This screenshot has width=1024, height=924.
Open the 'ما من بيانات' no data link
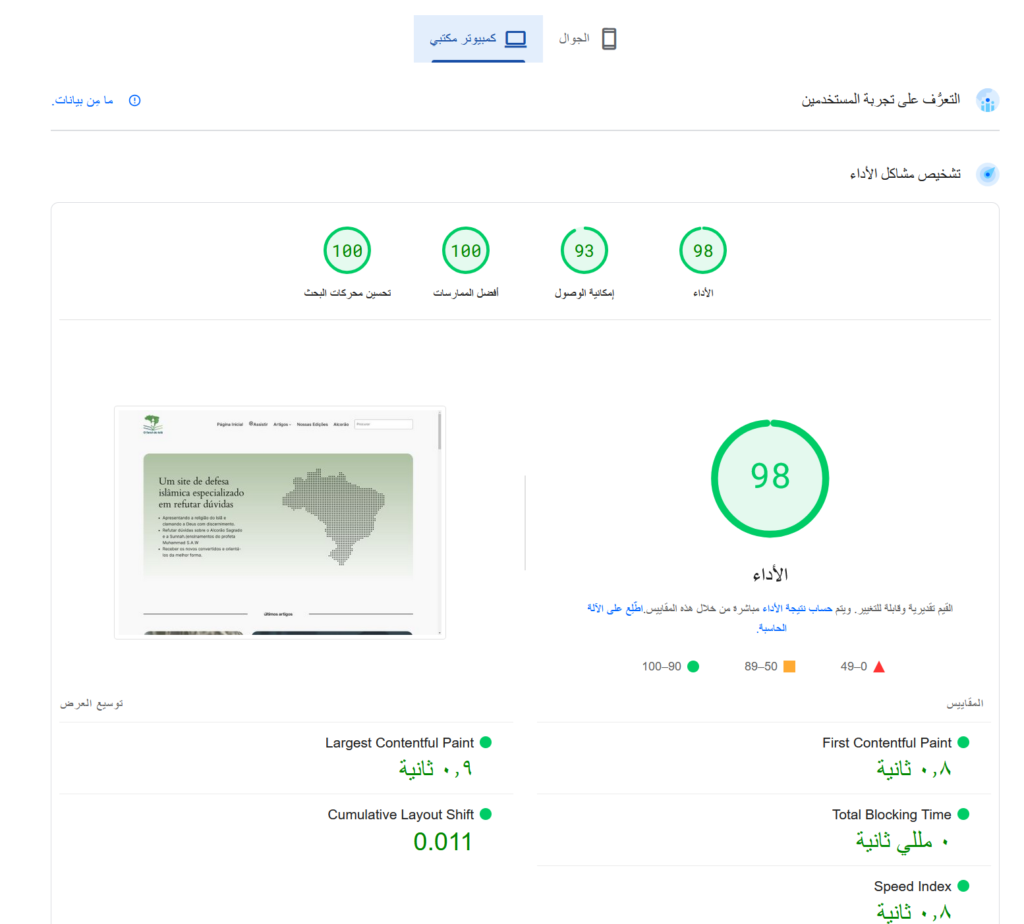click(x=83, y=101)
